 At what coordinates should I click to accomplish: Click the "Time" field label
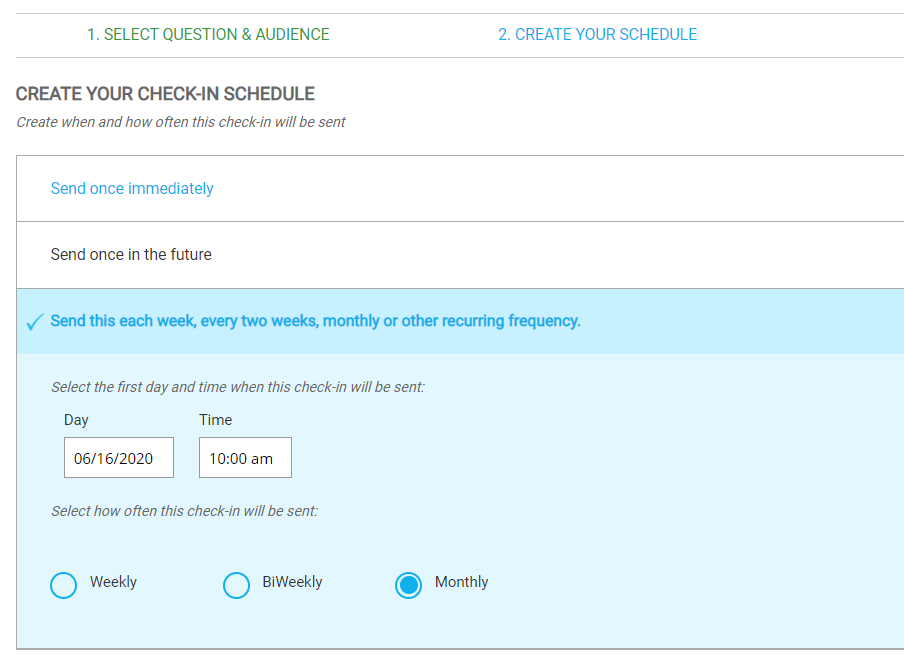coord(215,420)
